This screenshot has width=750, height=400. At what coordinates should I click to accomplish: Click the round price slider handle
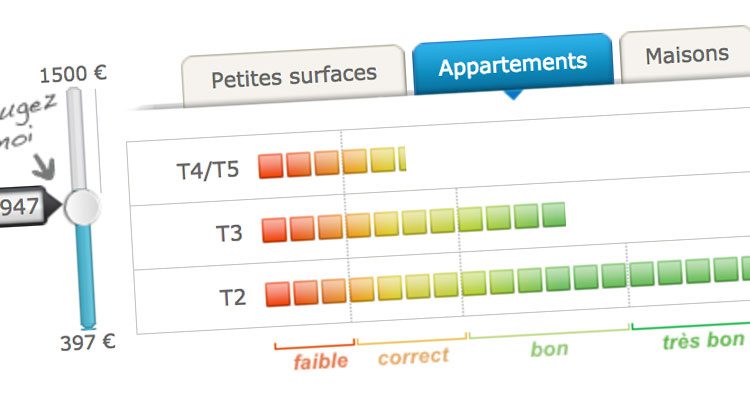[82, 207]
